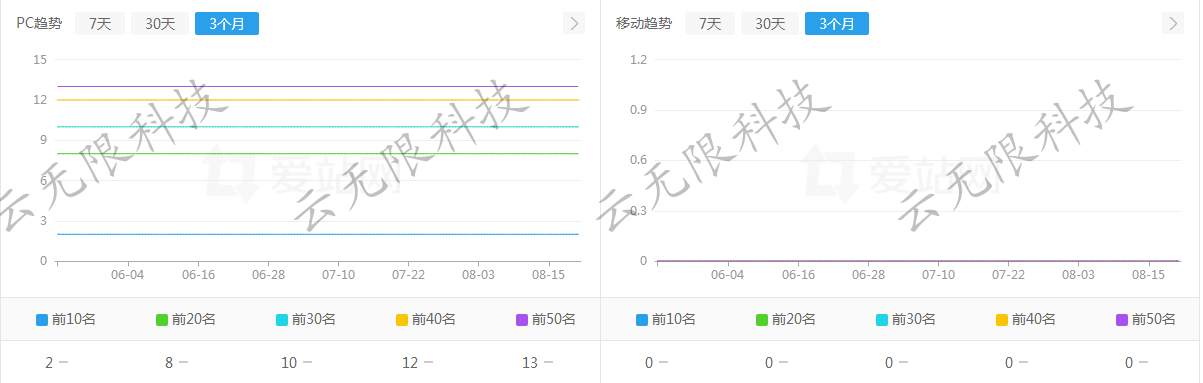Toggle 前40名 yellow legend in PC chart

pyautogui.click(x=426, y=320)
